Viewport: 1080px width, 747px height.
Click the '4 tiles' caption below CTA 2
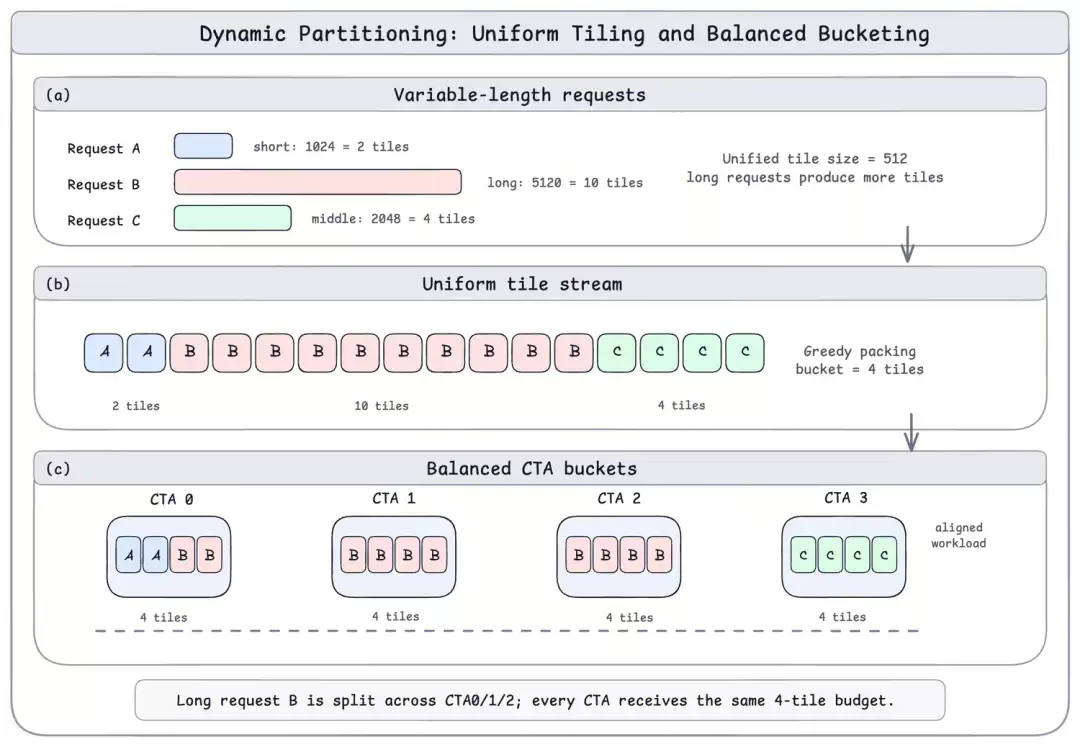630,618
